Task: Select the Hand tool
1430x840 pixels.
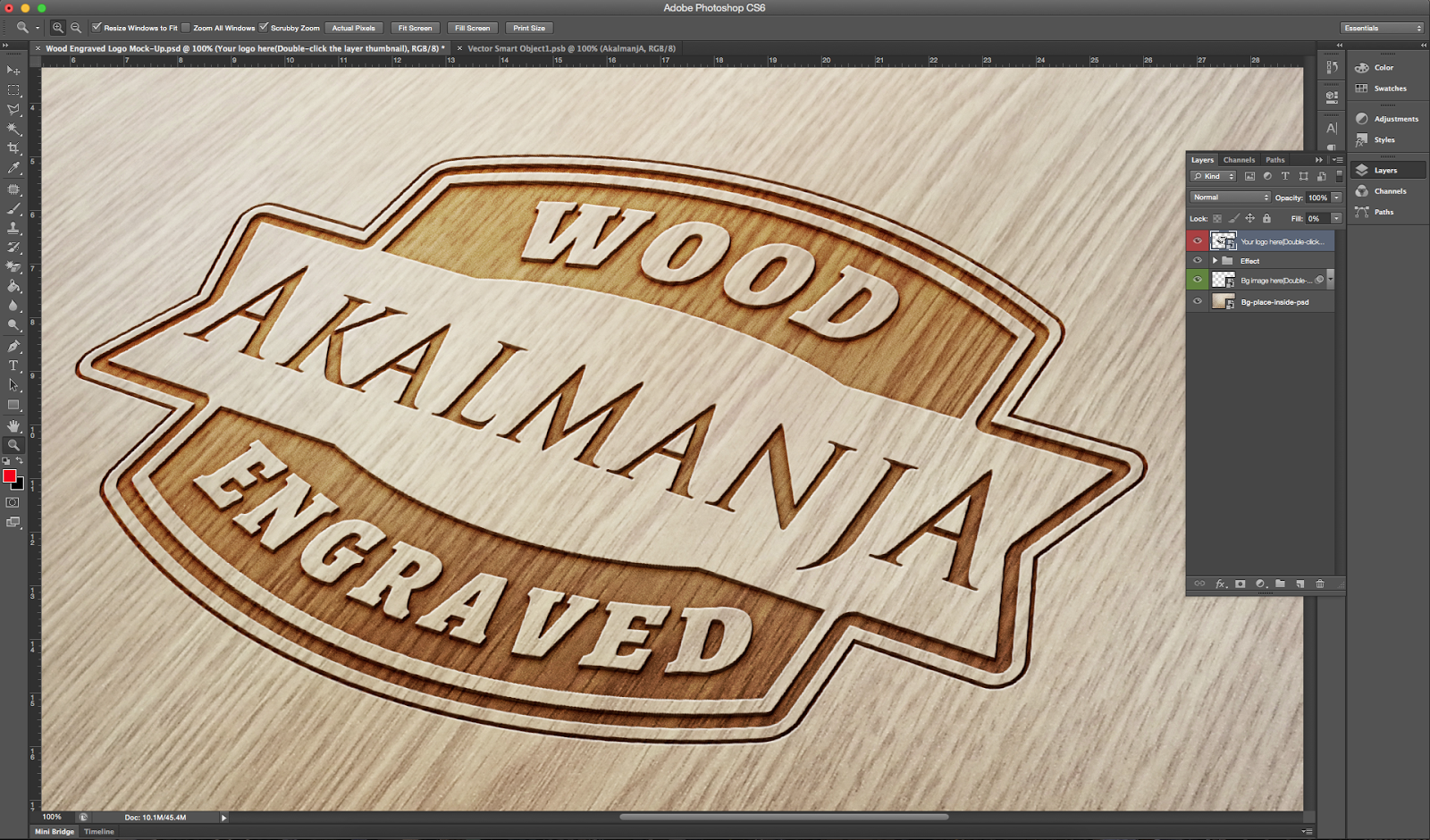Action: coord(13,426)
